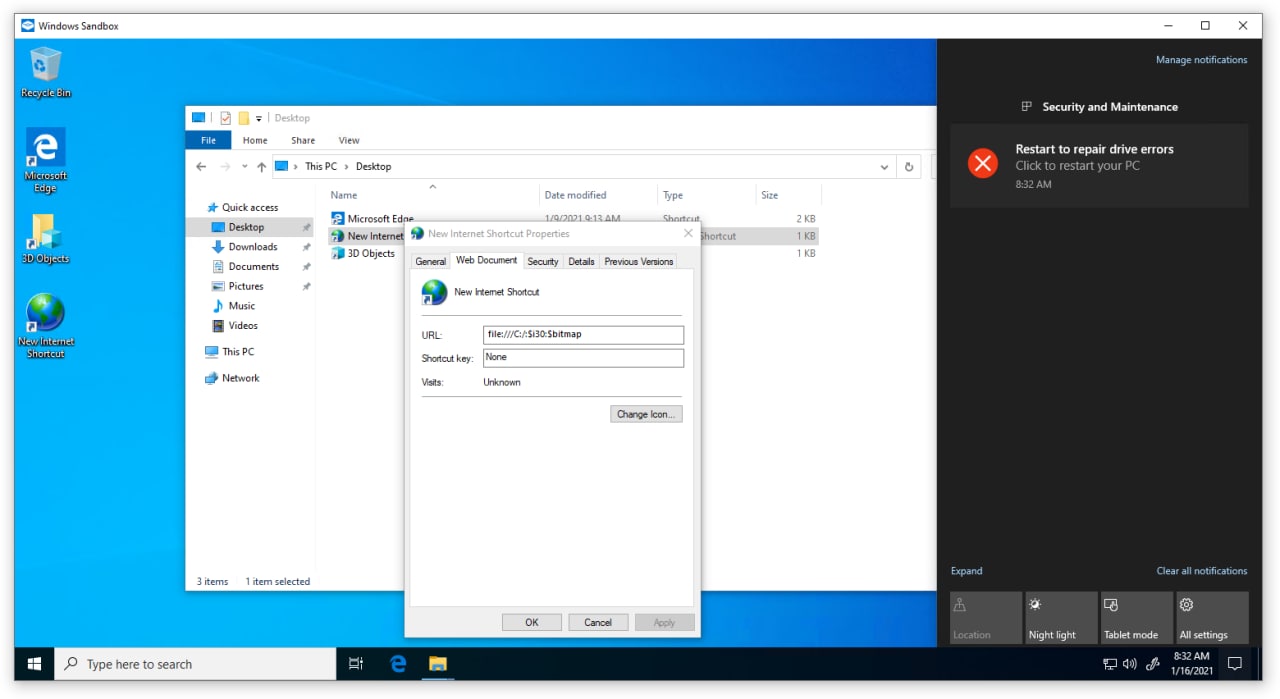The image size is (1280, 699).
Task: Toggle the Location quick action tile
Action: [x=986, y=618]
